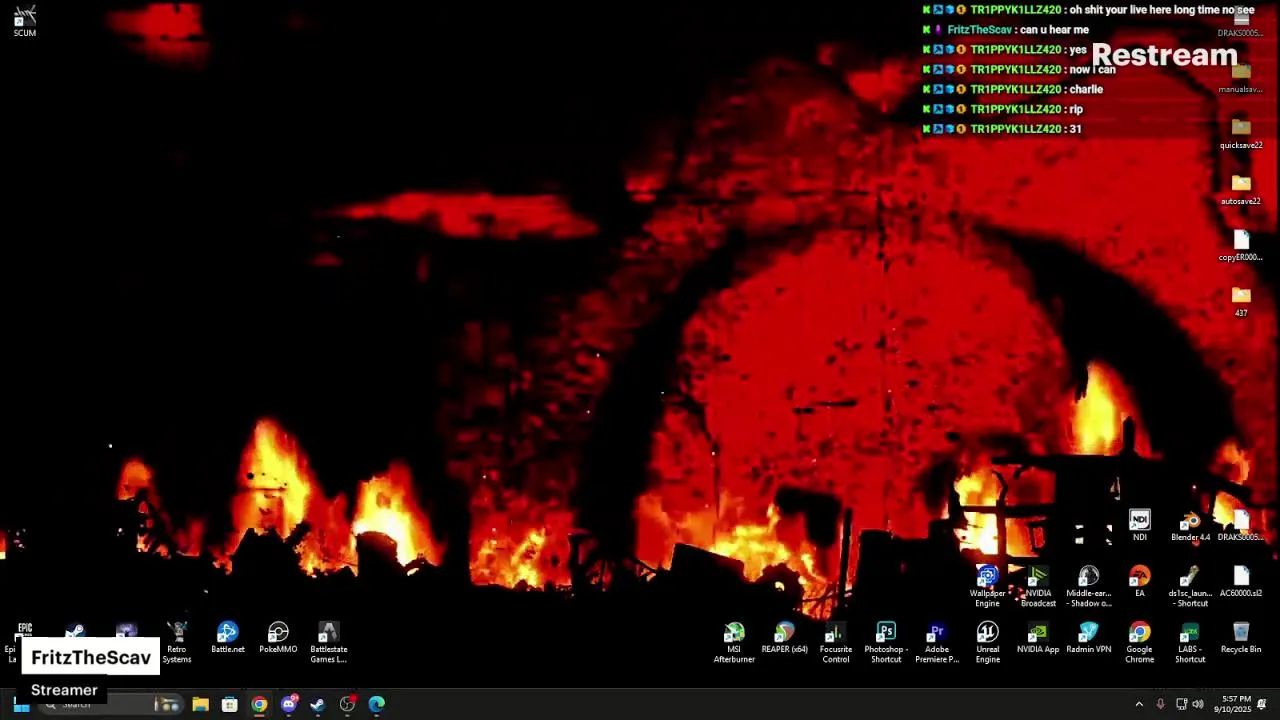Open the clock showing 5:57 PM
Screen dimensions: 1280x720
(x=1234, y=704)
